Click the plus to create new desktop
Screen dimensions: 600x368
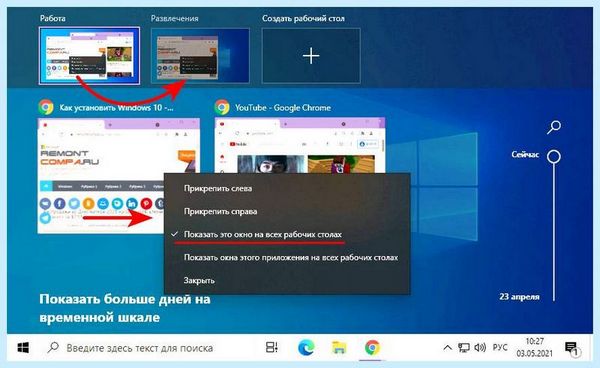point(311,56)
